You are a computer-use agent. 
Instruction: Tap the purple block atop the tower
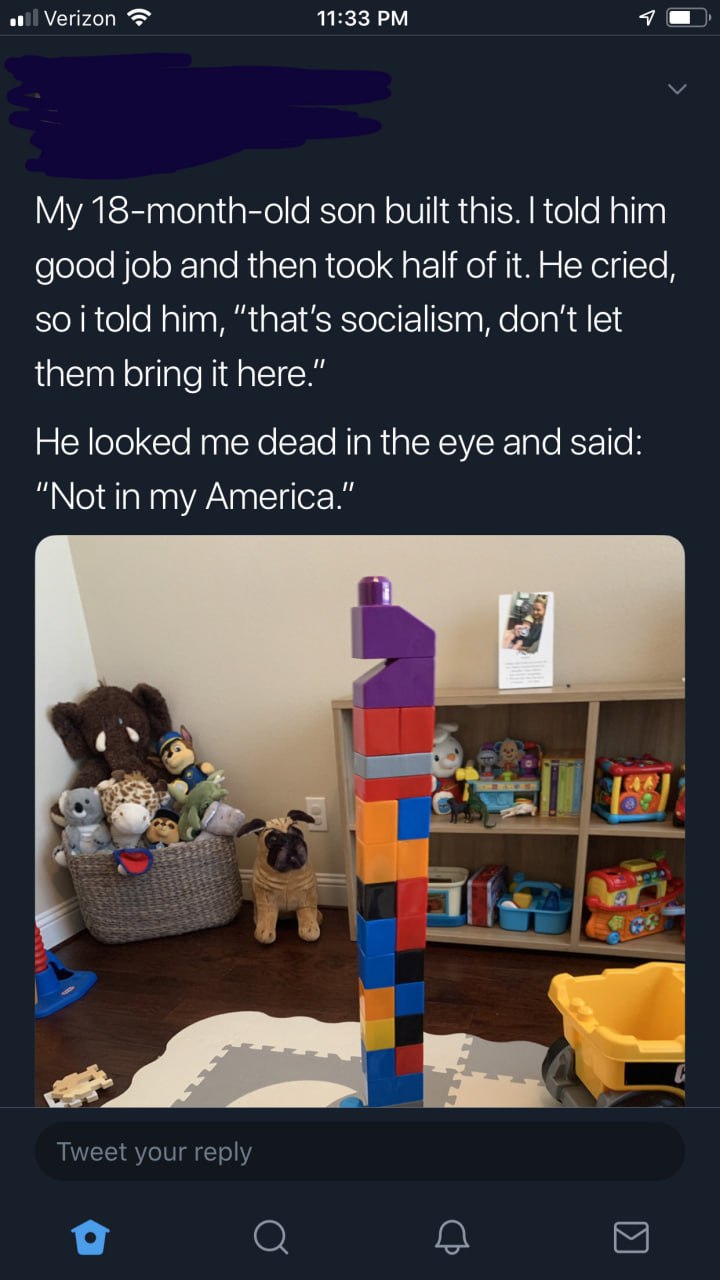pos(392,642)
